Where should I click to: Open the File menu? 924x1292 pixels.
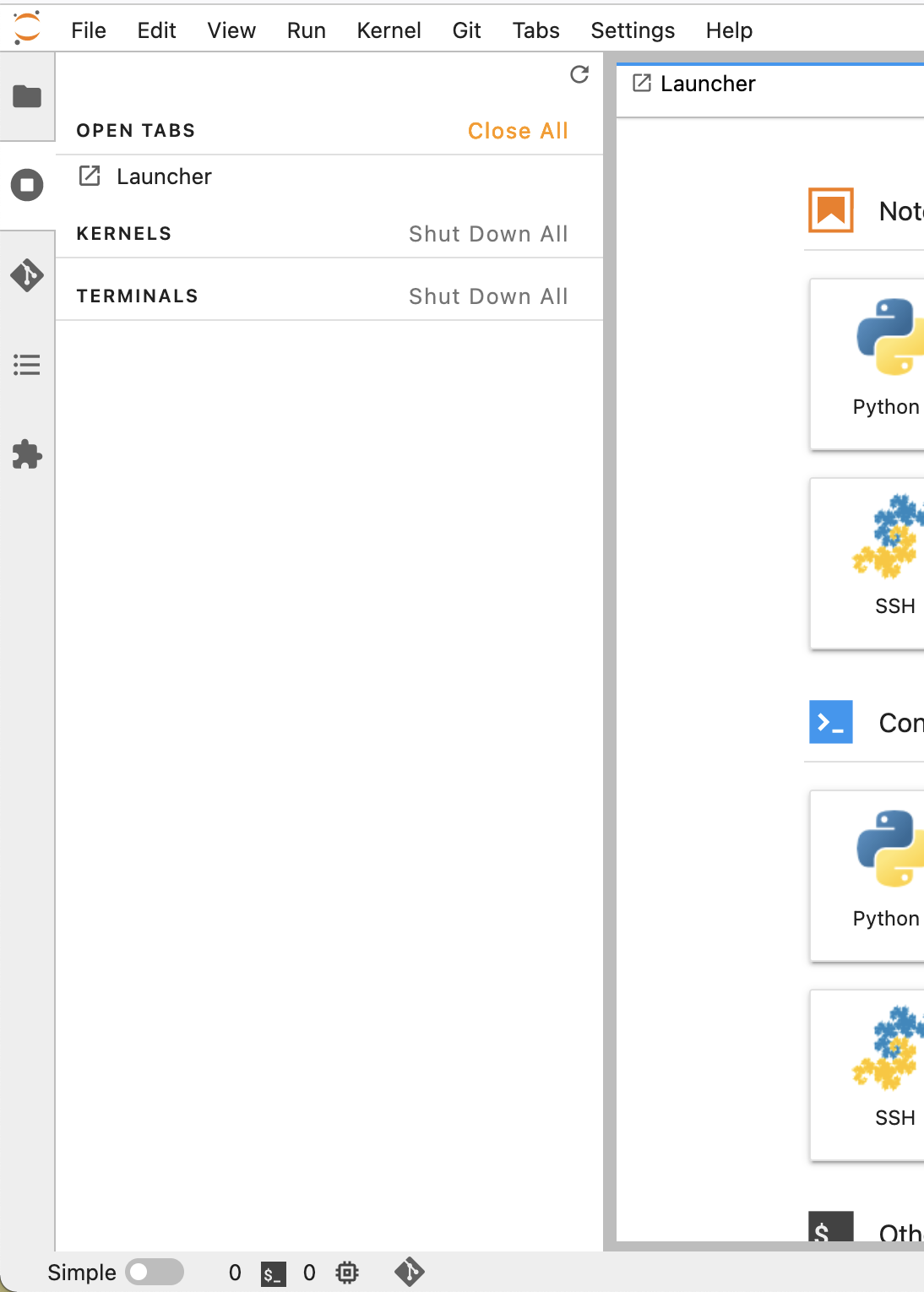[x=89, y=30]
